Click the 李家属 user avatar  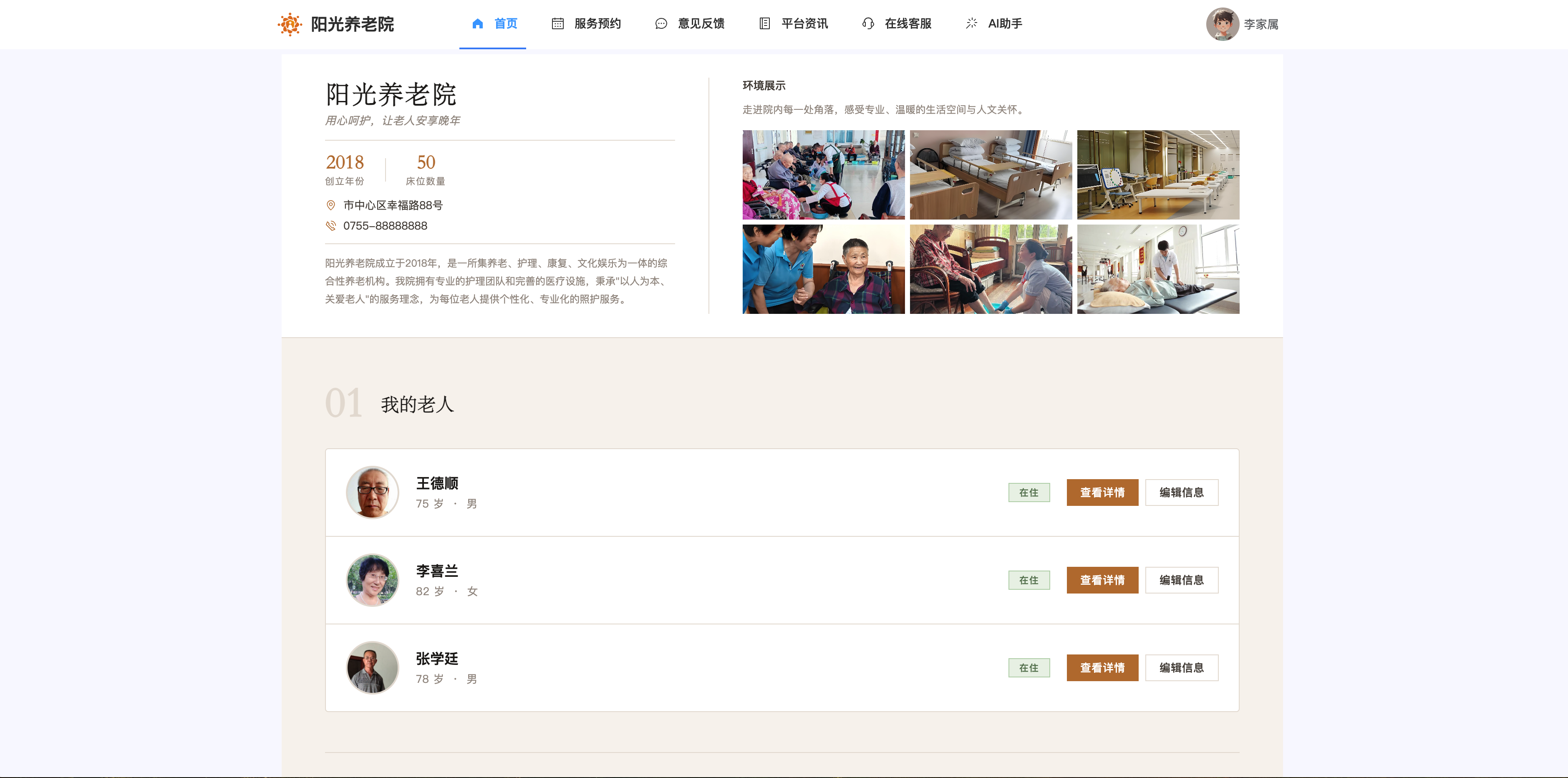1222,24
